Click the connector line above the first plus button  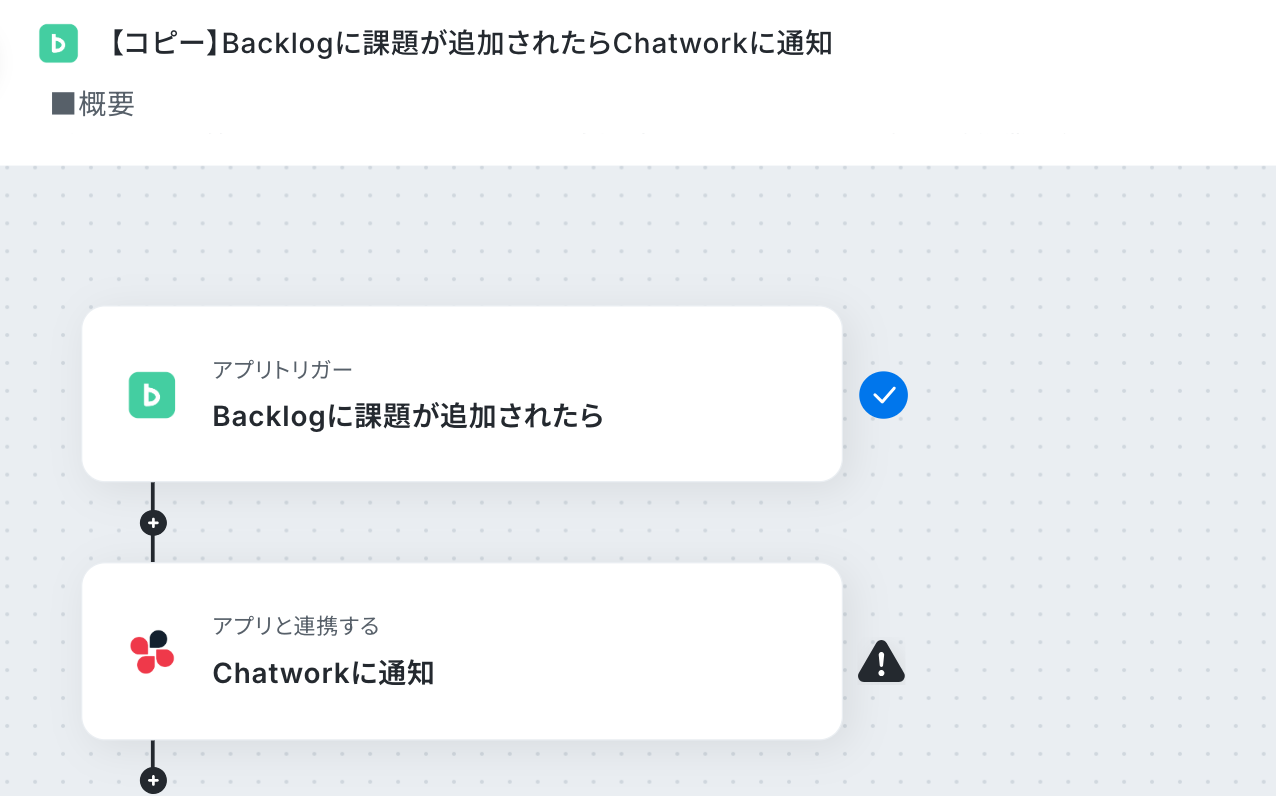tap(153, 496)
